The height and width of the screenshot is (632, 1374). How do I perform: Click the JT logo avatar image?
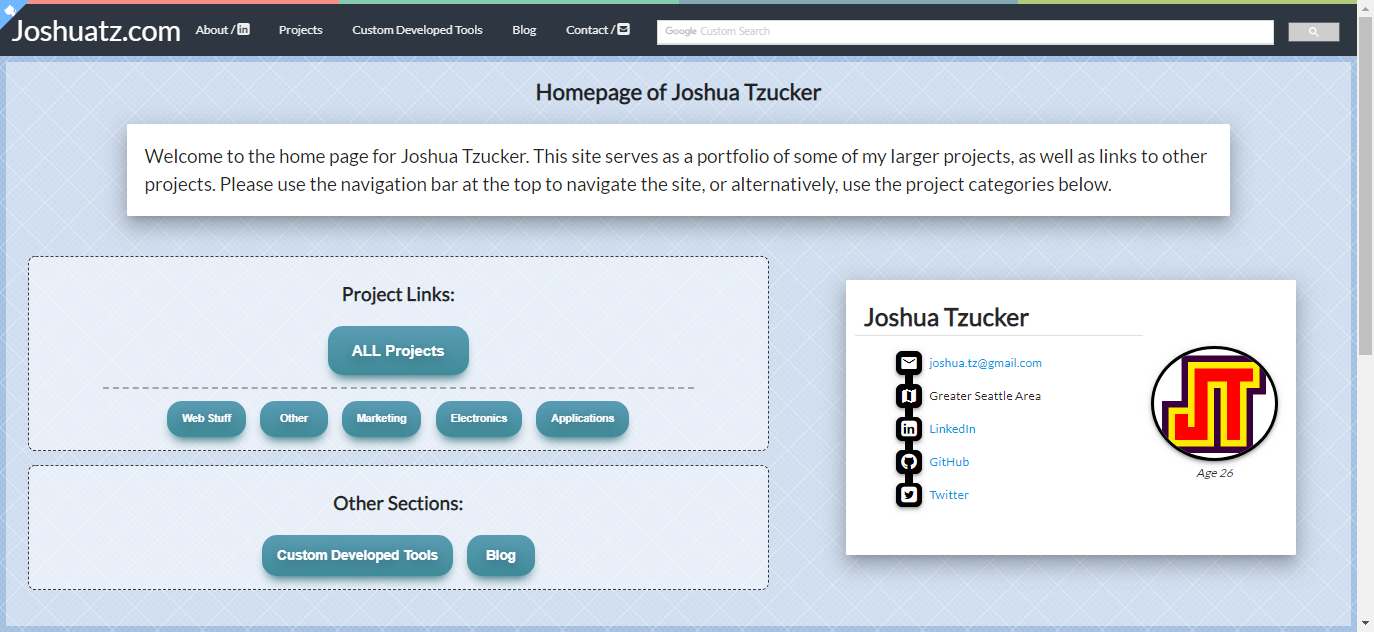click(1214, 404)
